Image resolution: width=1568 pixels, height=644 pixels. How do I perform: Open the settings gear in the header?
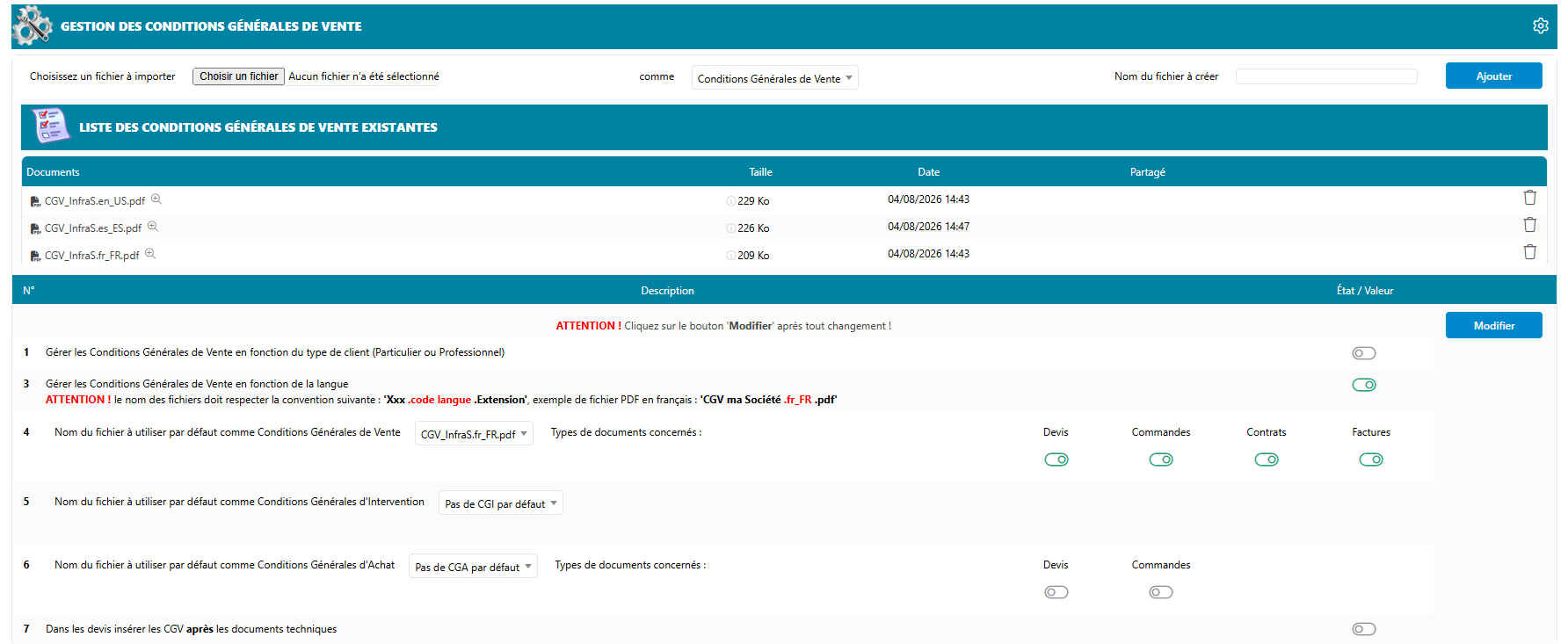tap(1540, 26)
